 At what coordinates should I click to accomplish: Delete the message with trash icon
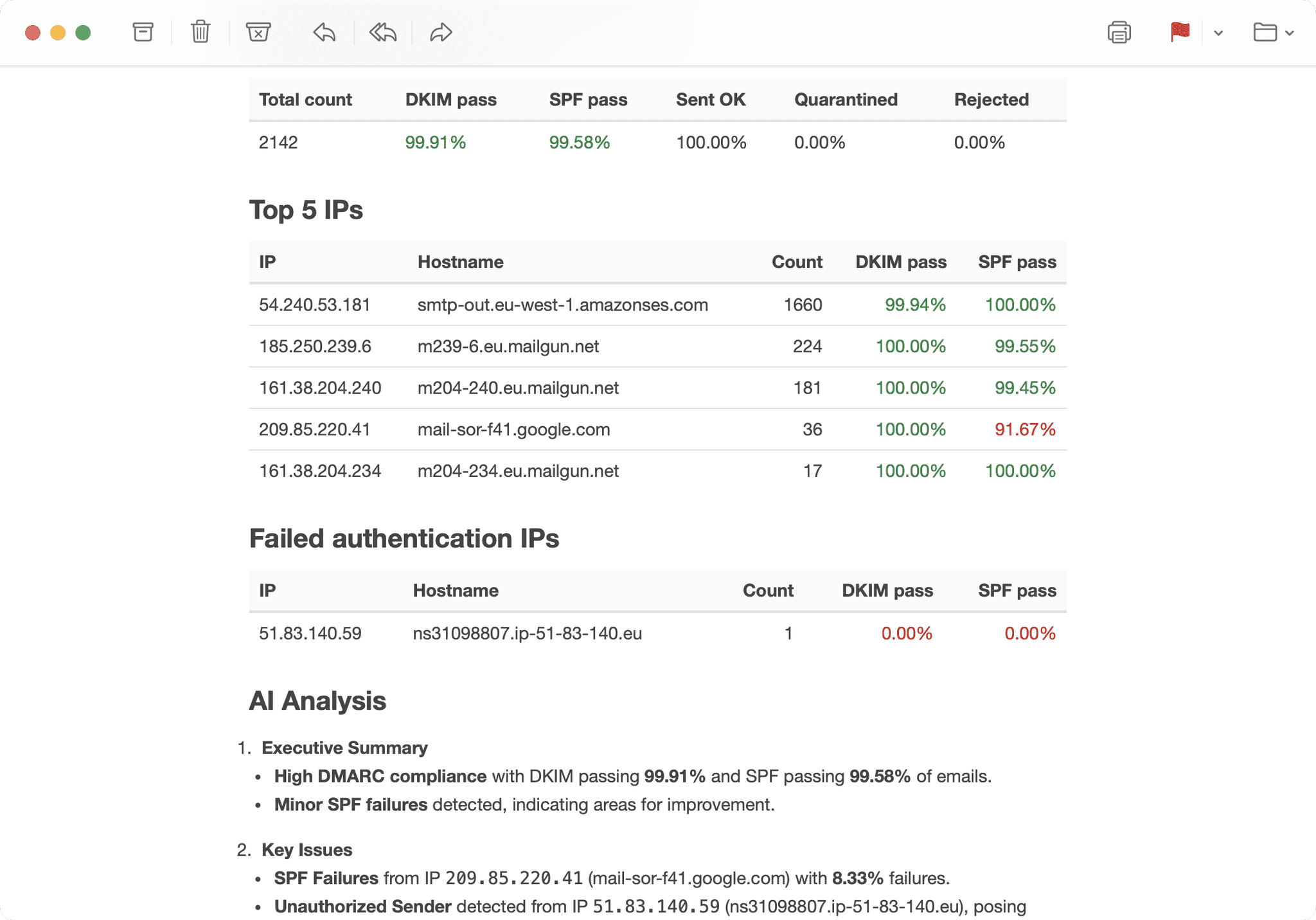coord(200,32)
